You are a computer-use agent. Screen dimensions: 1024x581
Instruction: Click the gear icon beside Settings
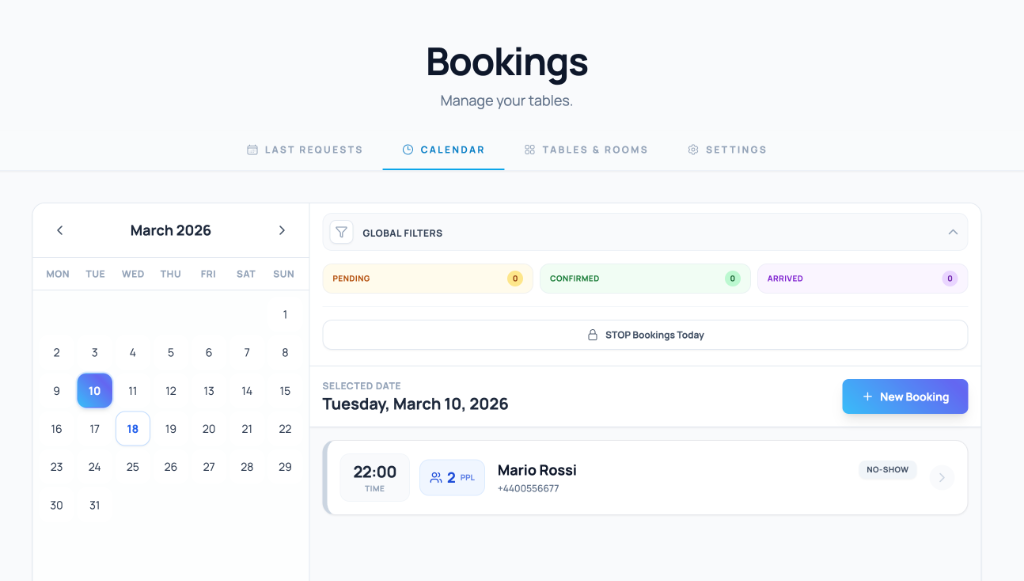pyautogui.click(x=692, y=149)
